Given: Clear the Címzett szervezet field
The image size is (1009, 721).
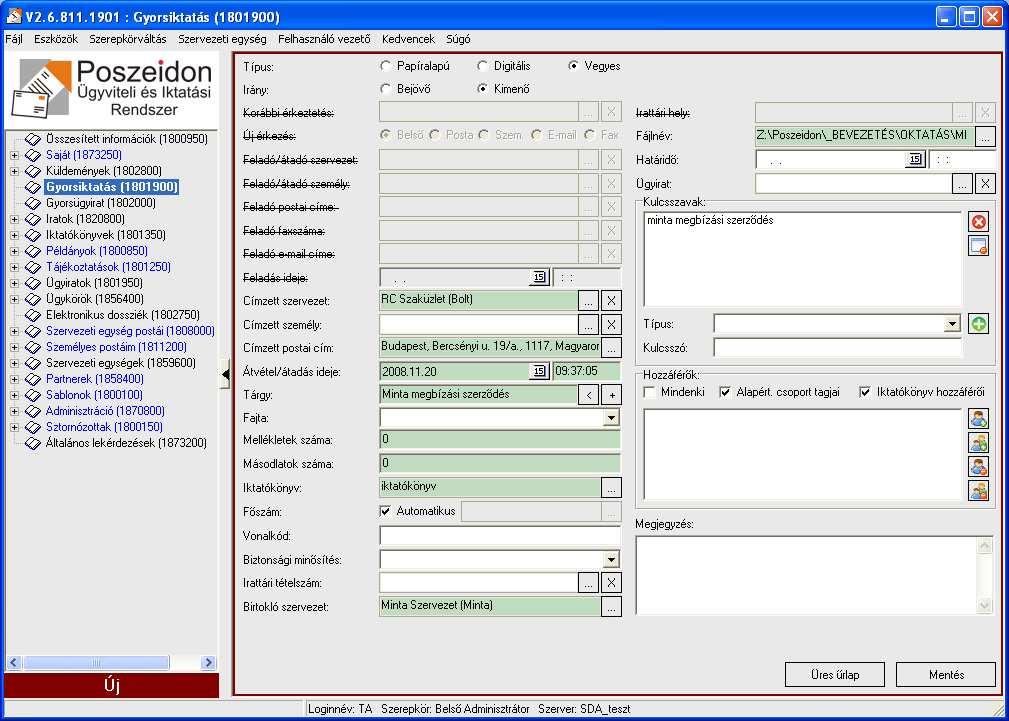Looking at the screenshot, I should 611,301.
